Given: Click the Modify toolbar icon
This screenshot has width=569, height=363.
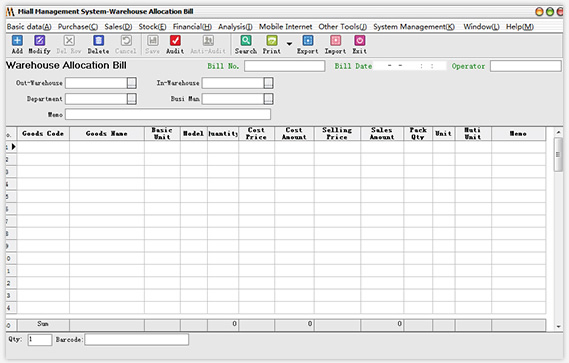Looking at the screenshot, I should (x=40, y=40).
